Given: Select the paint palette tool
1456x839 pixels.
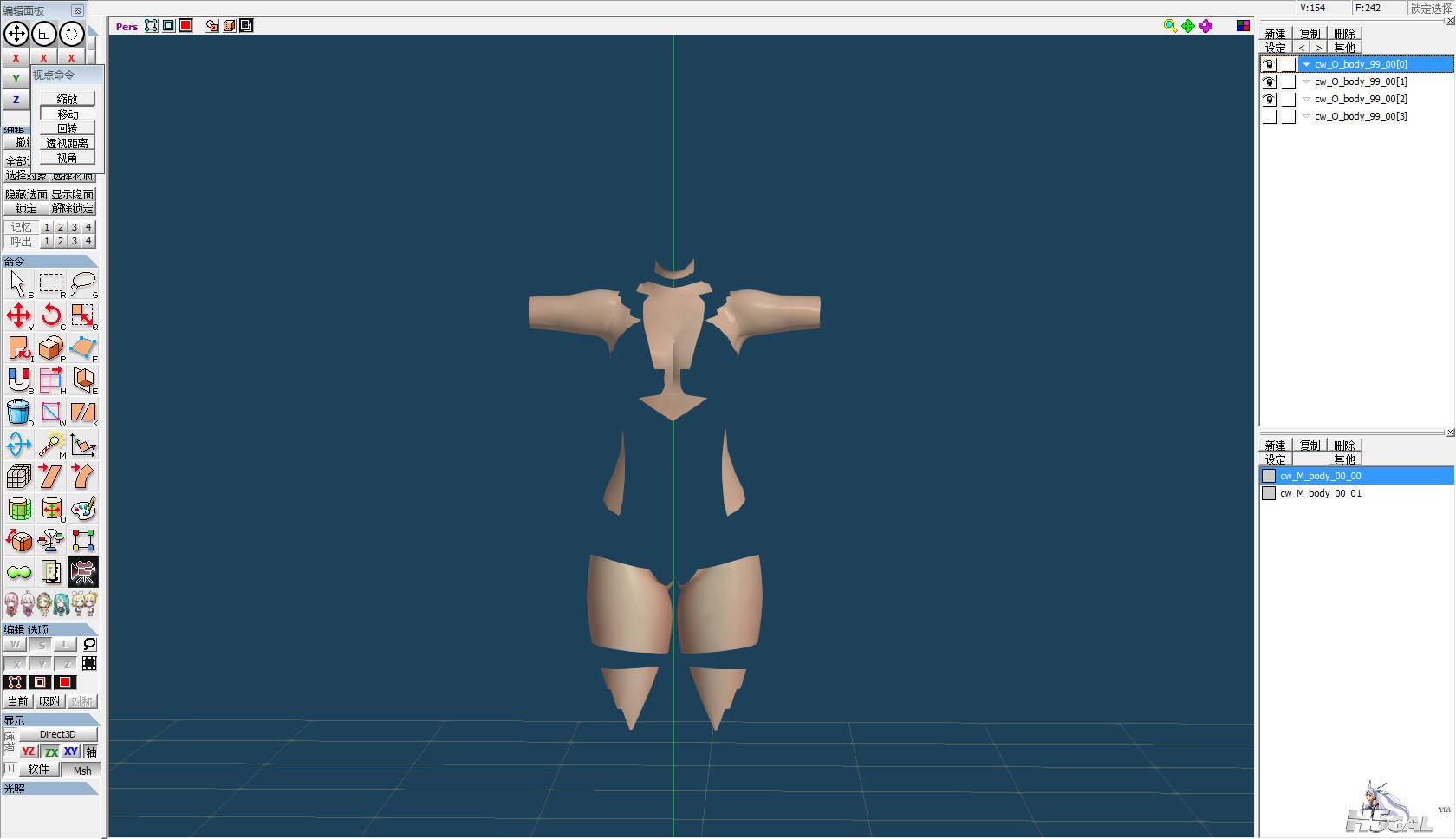Looking at the screenshot, I should [x=83, y=509].
